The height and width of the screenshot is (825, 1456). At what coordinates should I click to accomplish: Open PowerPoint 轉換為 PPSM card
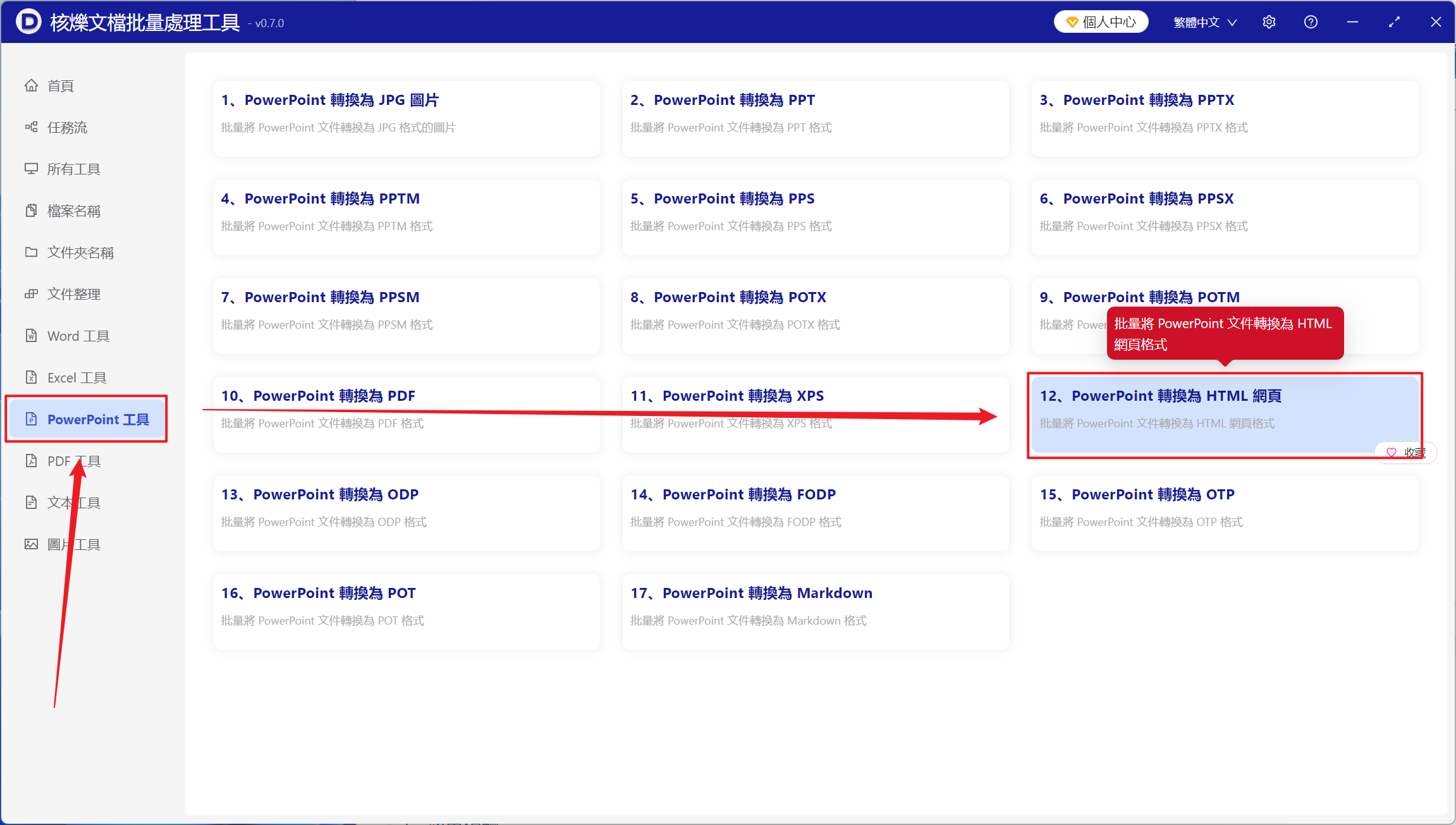coord(407,316)
